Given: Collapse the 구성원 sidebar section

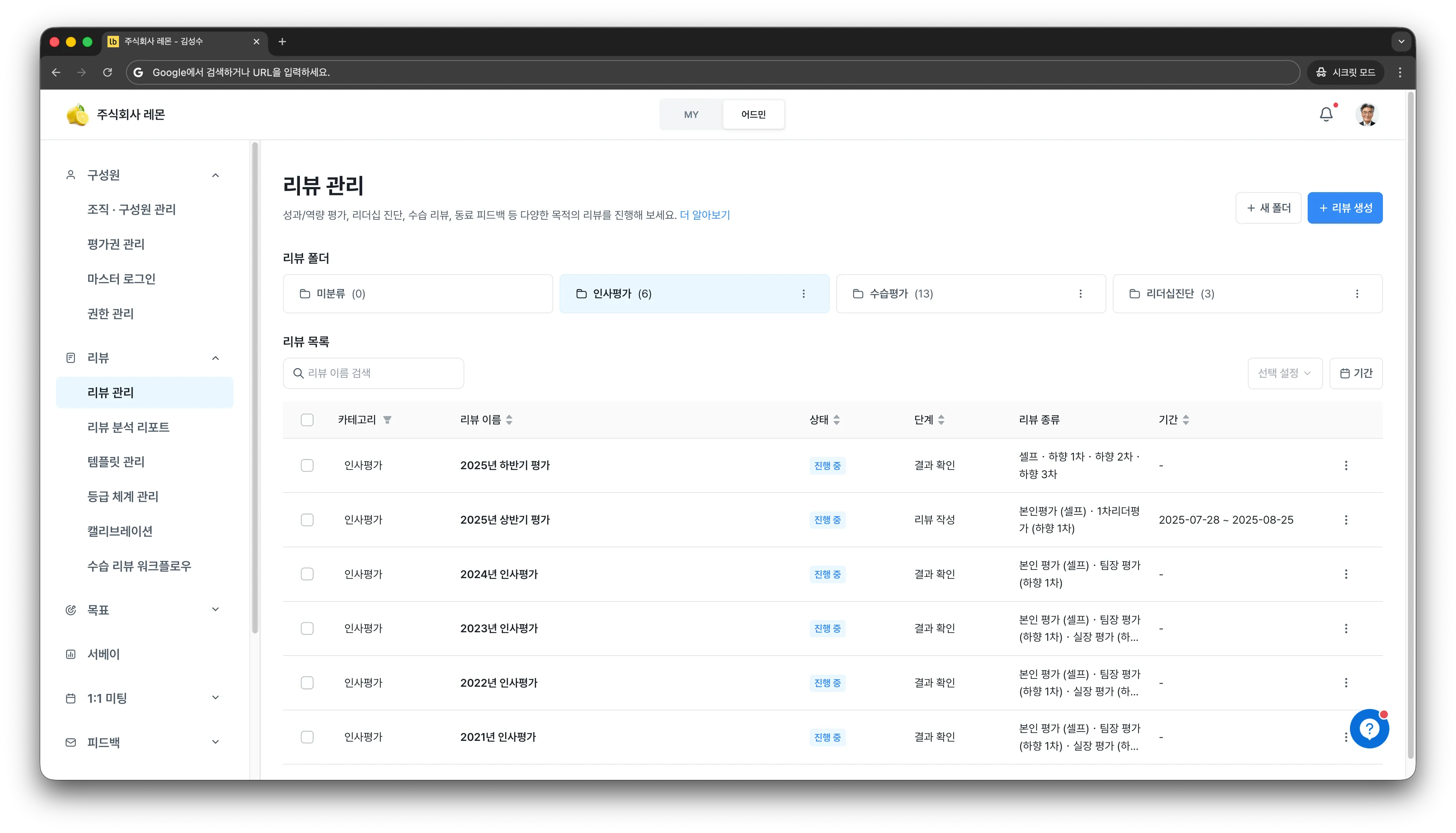Looking at the screenshot, I should (x=216, y=175).
